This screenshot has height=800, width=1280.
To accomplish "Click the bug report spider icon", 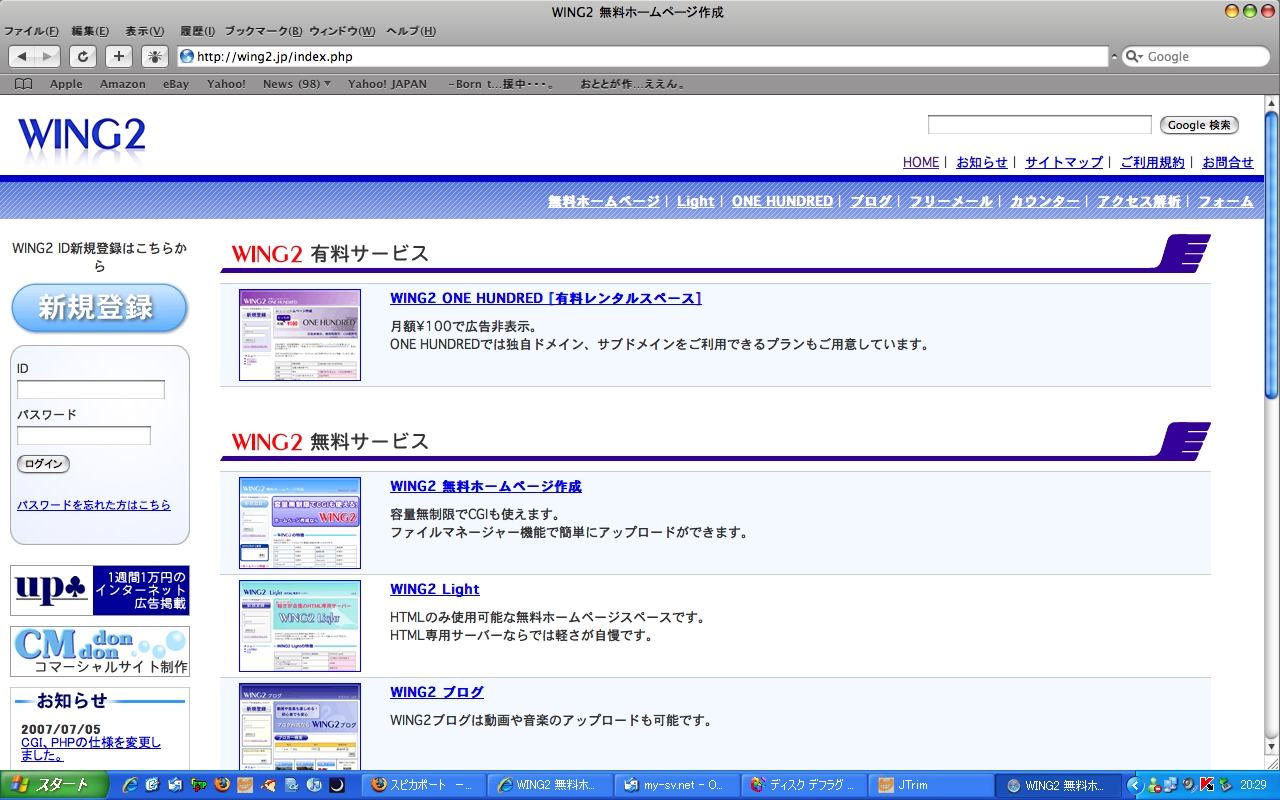I will point(155,57).
